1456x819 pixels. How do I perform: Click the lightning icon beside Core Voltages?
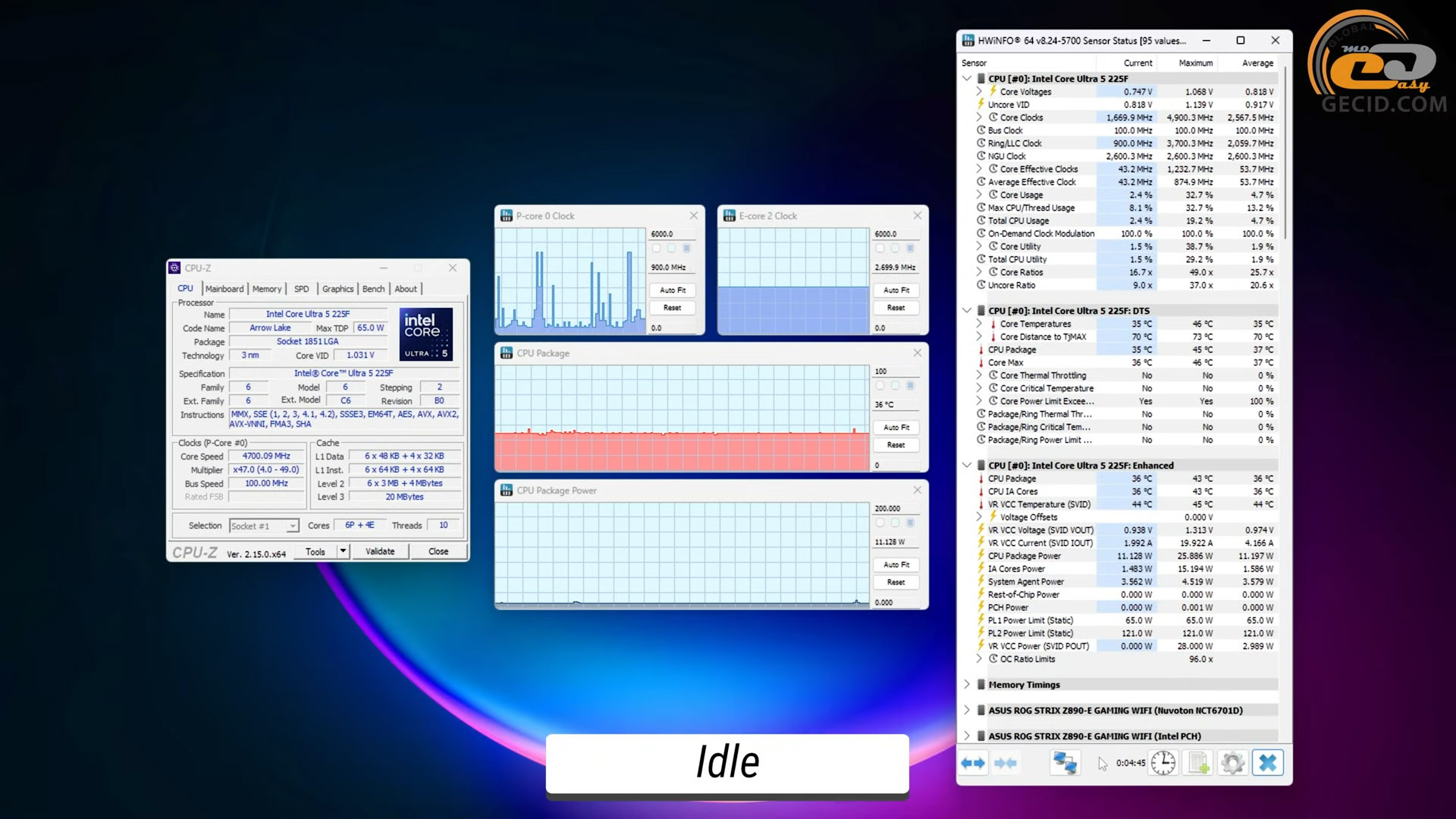point(993,92)
